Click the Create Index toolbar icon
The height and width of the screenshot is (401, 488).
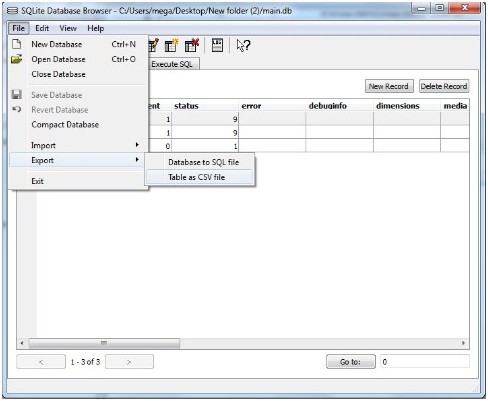click(x=172, y=46)
